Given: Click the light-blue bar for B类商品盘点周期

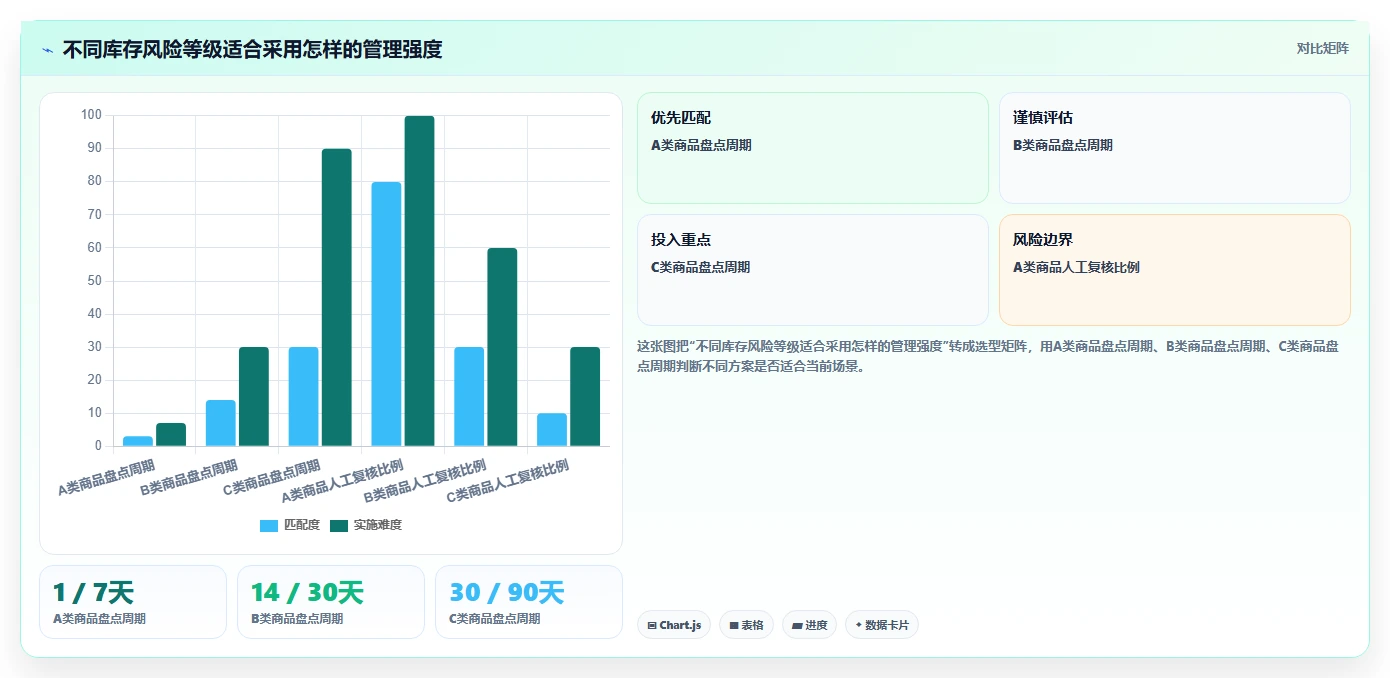Looking at the screenshot, I should (221, 423).
